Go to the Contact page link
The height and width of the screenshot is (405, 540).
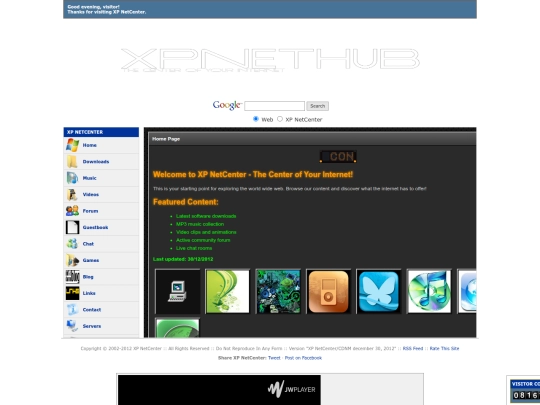(x=92, y=310)
